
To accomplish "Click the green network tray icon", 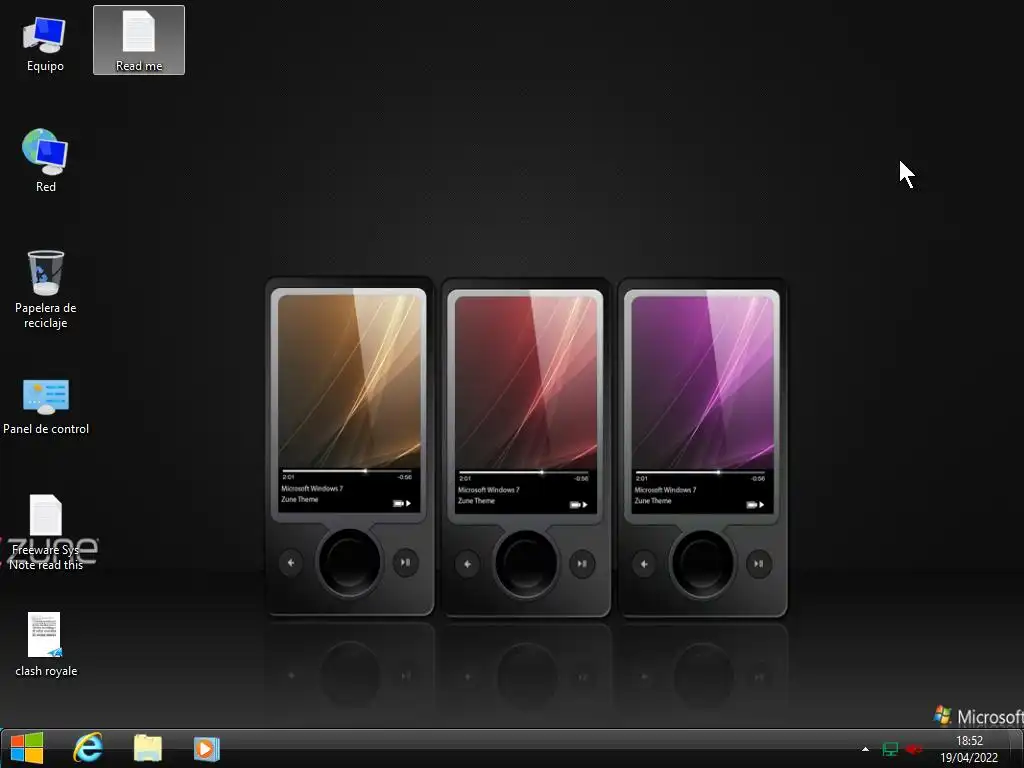I will [890, 749].
